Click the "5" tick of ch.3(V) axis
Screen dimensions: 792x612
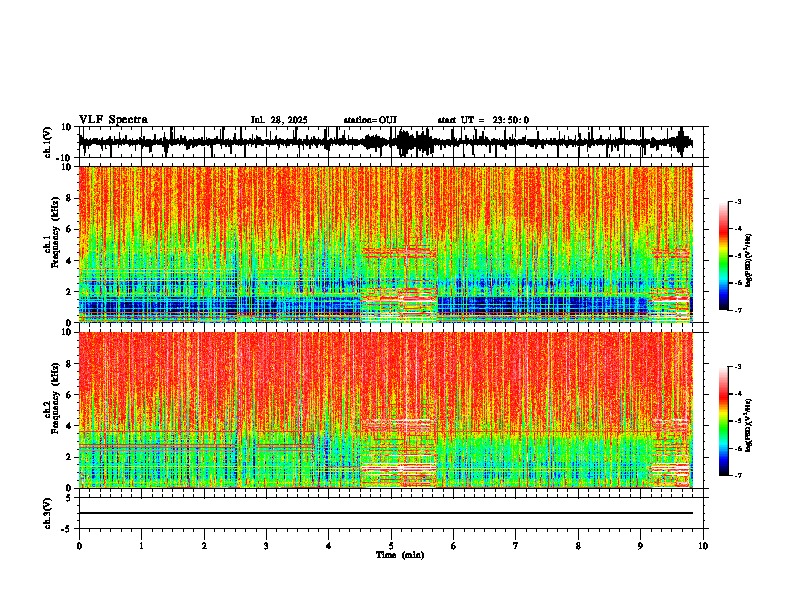(x=70, y=498)
